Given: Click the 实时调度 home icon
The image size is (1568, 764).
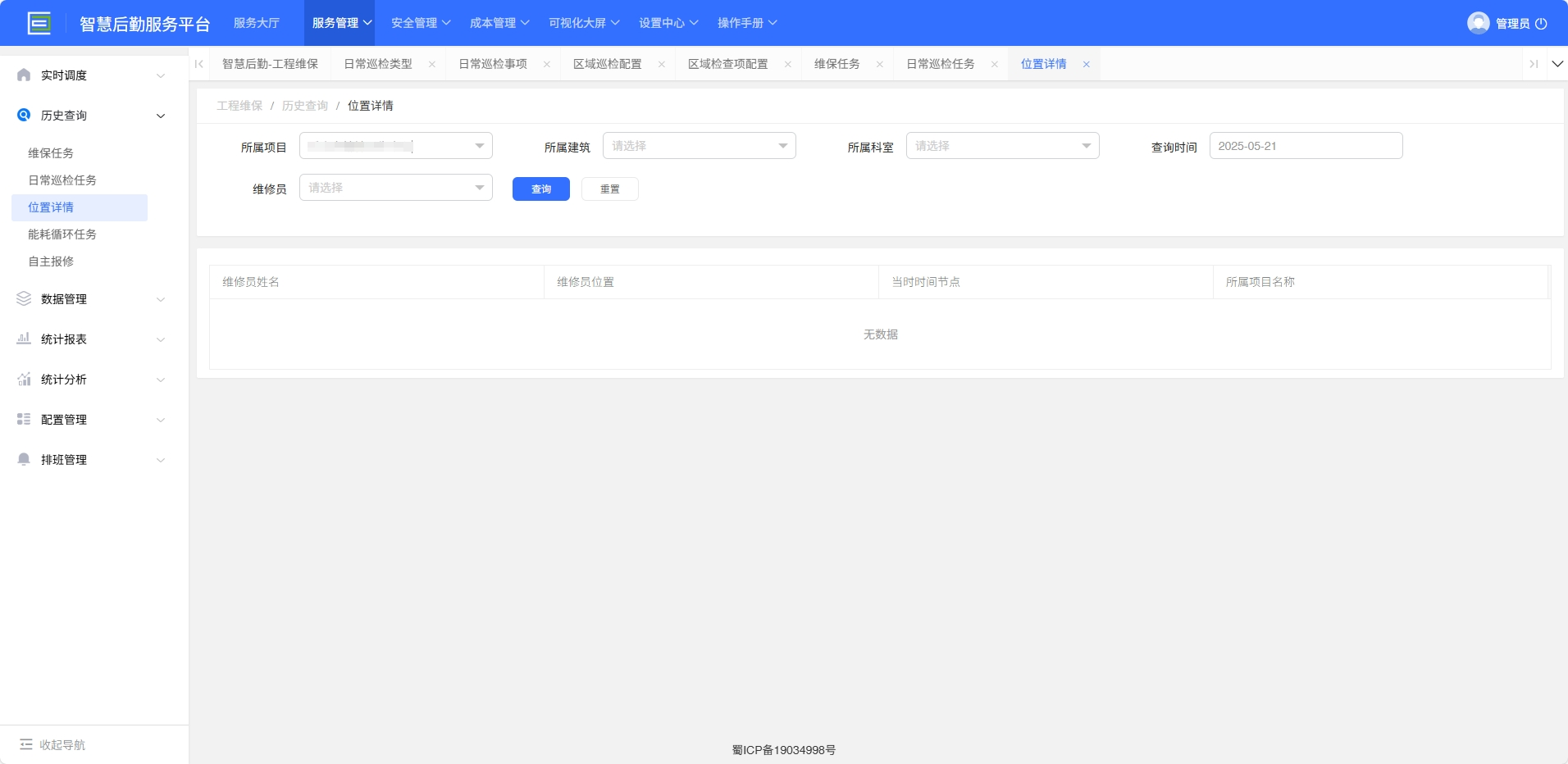Looking at the screenshot, I should [24, 75].
